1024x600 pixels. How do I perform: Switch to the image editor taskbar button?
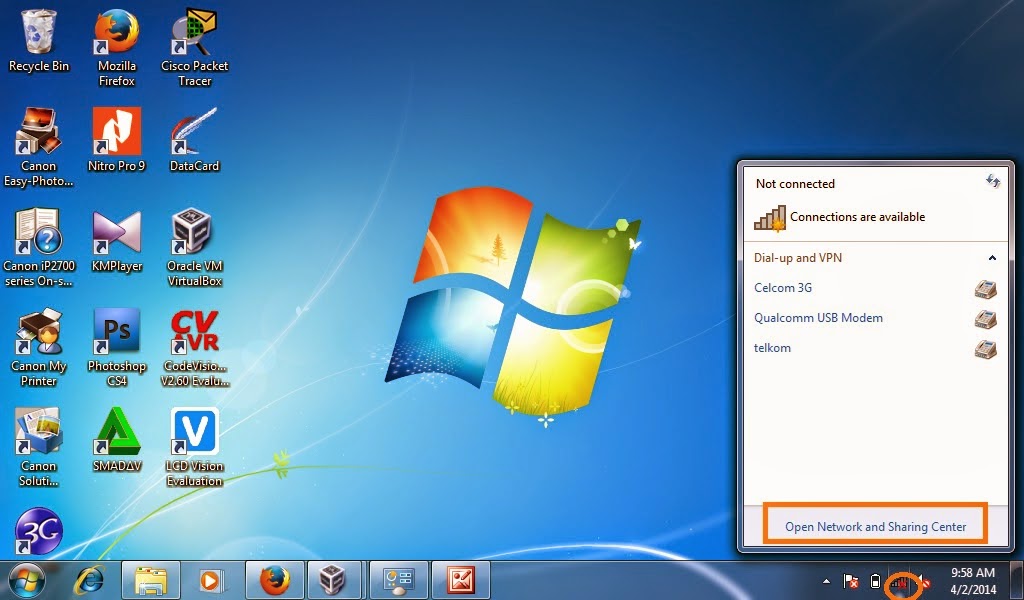pyautogui.click(x=460, y=580)
